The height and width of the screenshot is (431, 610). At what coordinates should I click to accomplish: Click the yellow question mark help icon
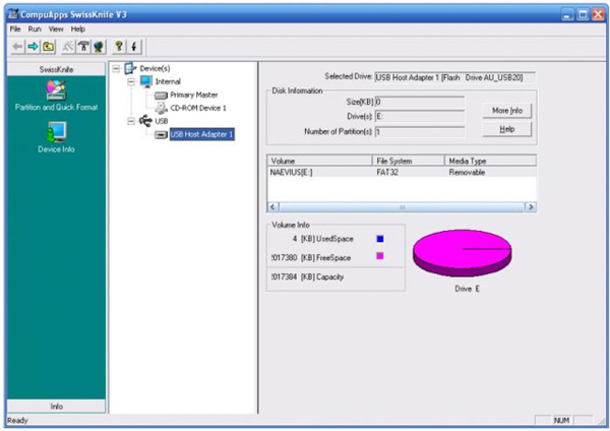pyautogui.click(x=119, y=47)
